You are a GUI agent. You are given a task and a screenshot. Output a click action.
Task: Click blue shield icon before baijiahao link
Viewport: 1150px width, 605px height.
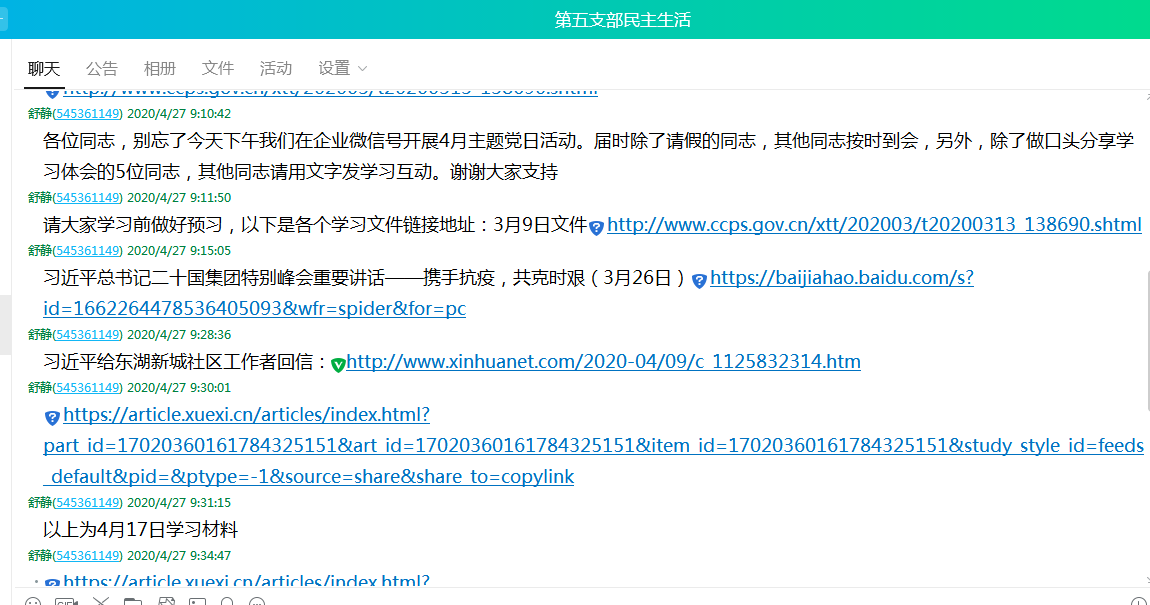(700, 281)
